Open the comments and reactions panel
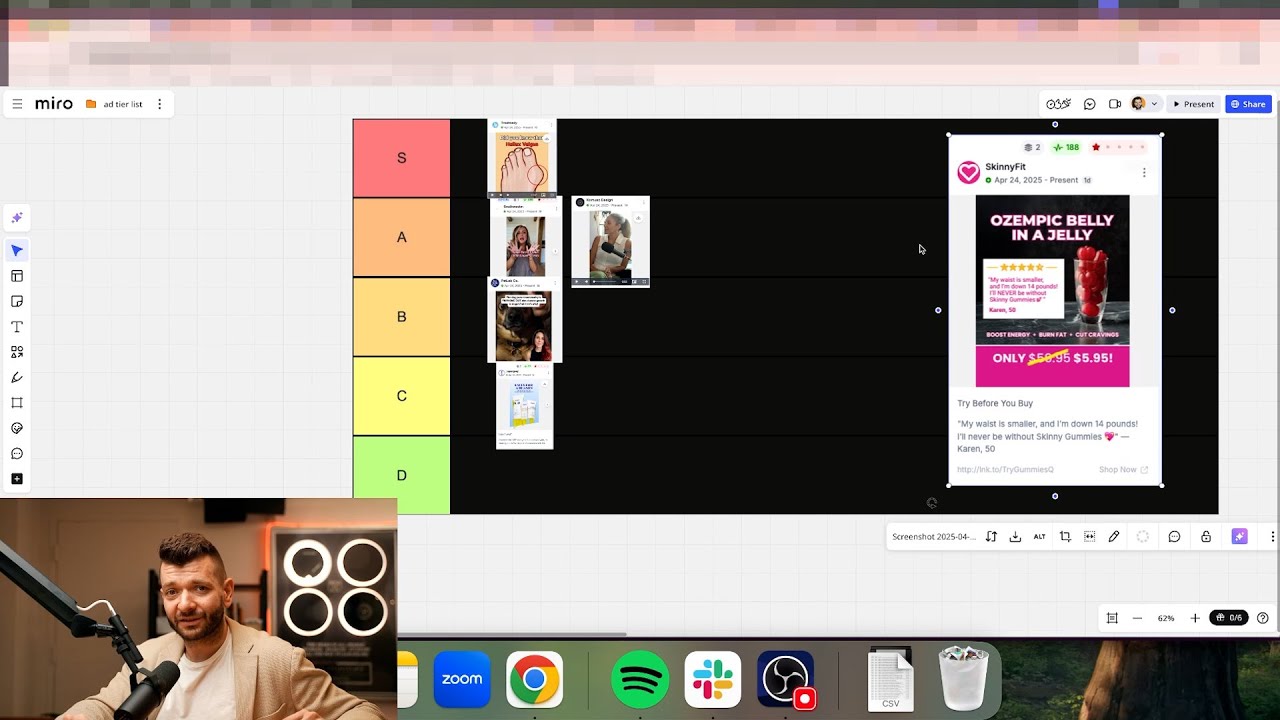The image size is (1280, 720). (x=1090, y=104)
